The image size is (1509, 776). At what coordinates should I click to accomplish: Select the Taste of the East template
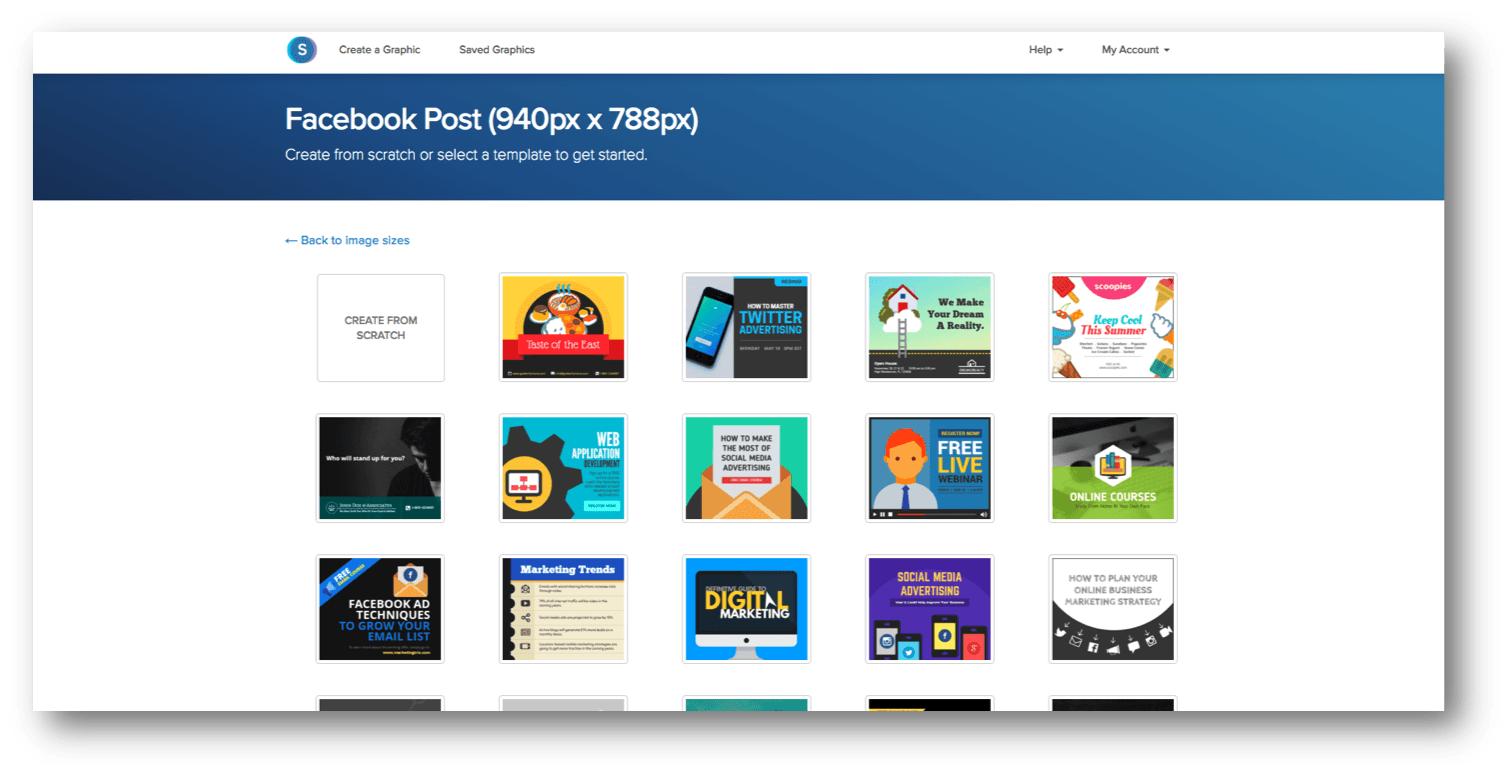point(564,327)
